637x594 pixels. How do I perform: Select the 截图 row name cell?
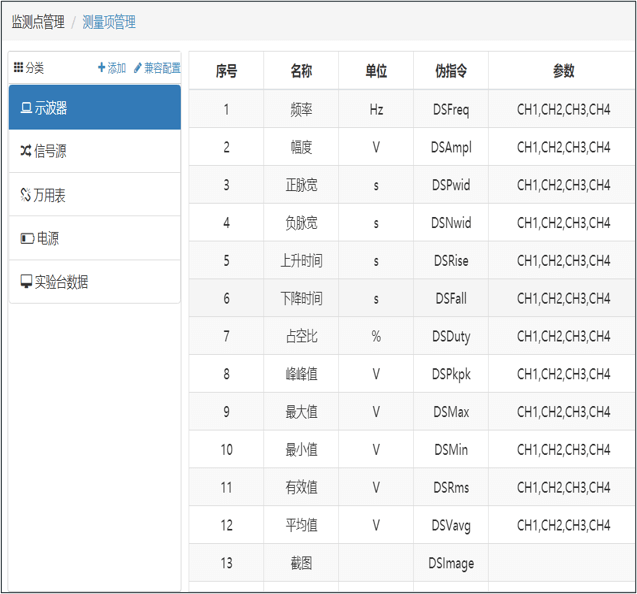[301, 563]
